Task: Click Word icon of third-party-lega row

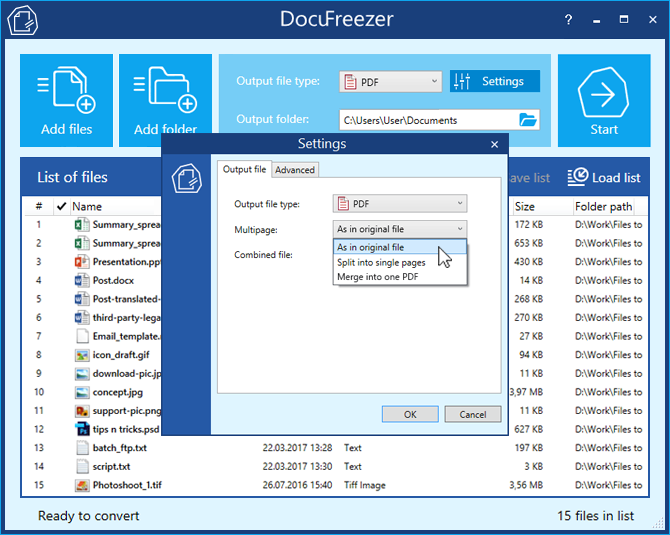Action: pyautogui.click(x=82, y=317)
